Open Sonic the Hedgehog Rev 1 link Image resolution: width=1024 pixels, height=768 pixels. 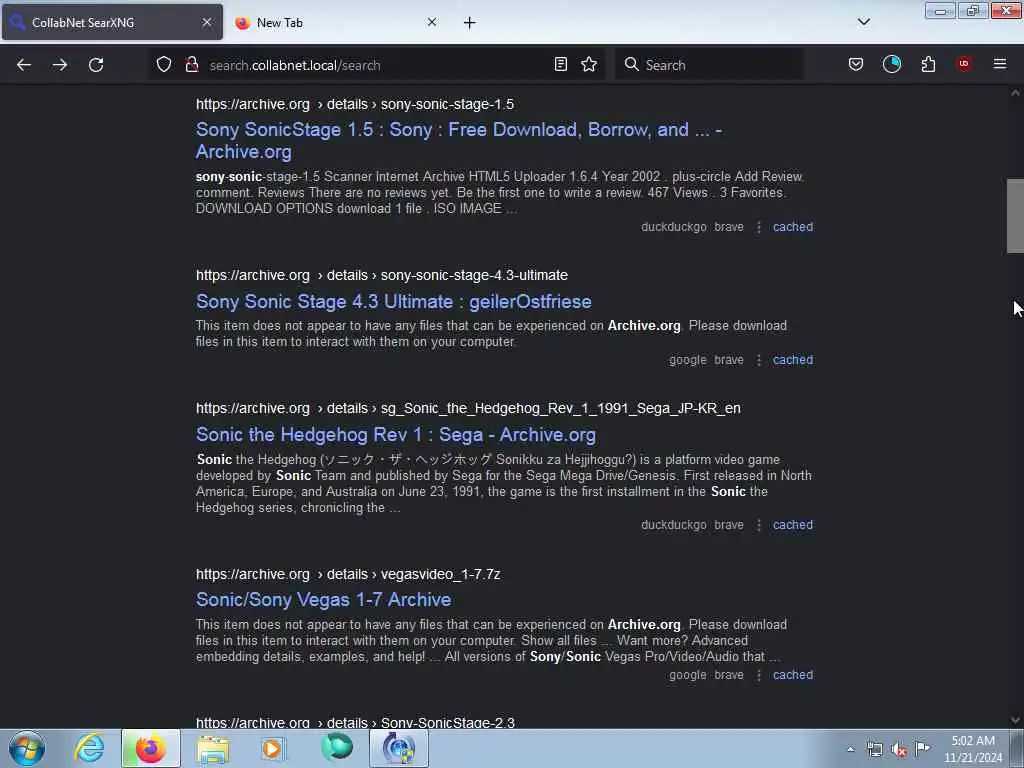[396, 435]
